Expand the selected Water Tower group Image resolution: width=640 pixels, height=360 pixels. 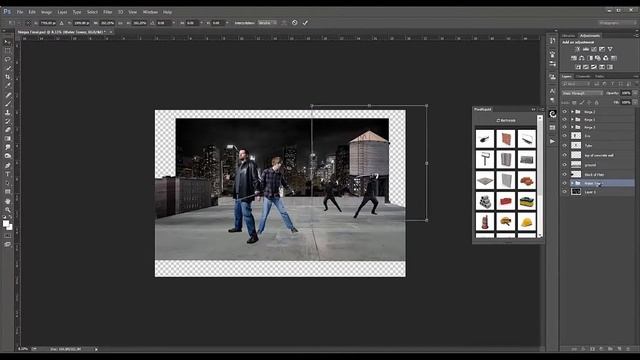pos(572,183)
